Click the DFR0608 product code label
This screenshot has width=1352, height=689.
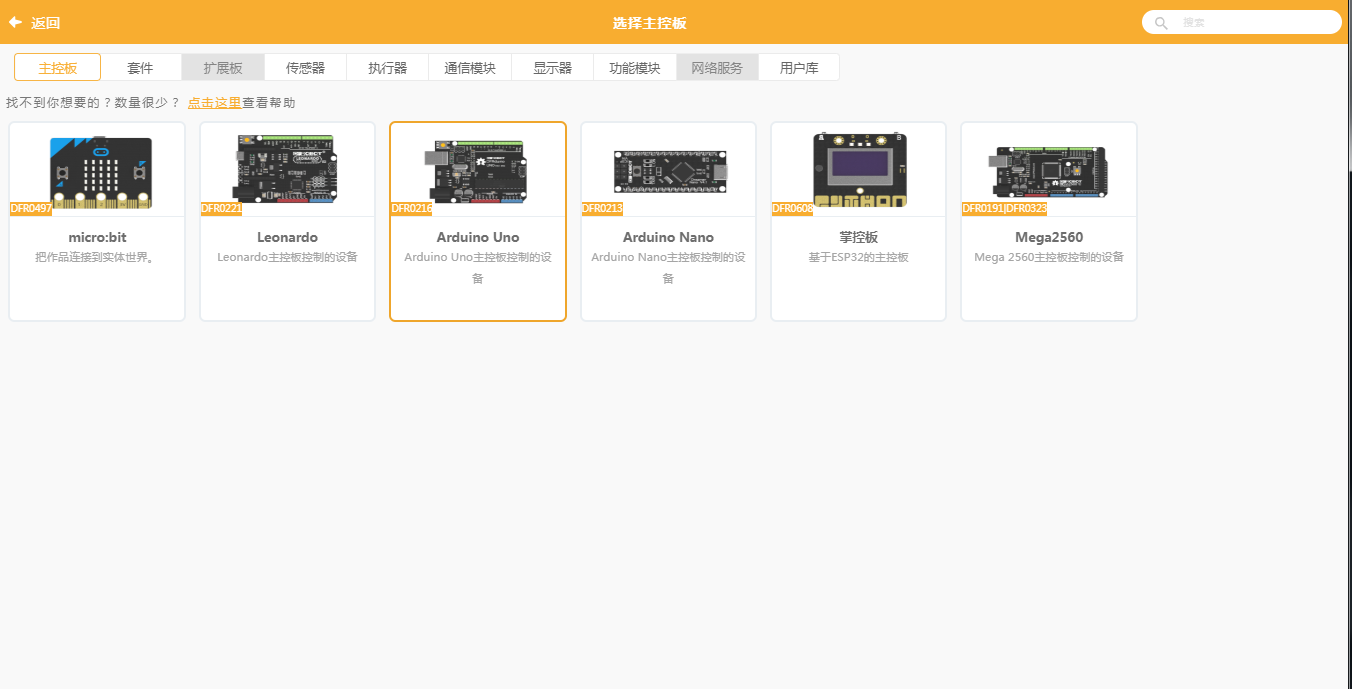pos(792,209)
